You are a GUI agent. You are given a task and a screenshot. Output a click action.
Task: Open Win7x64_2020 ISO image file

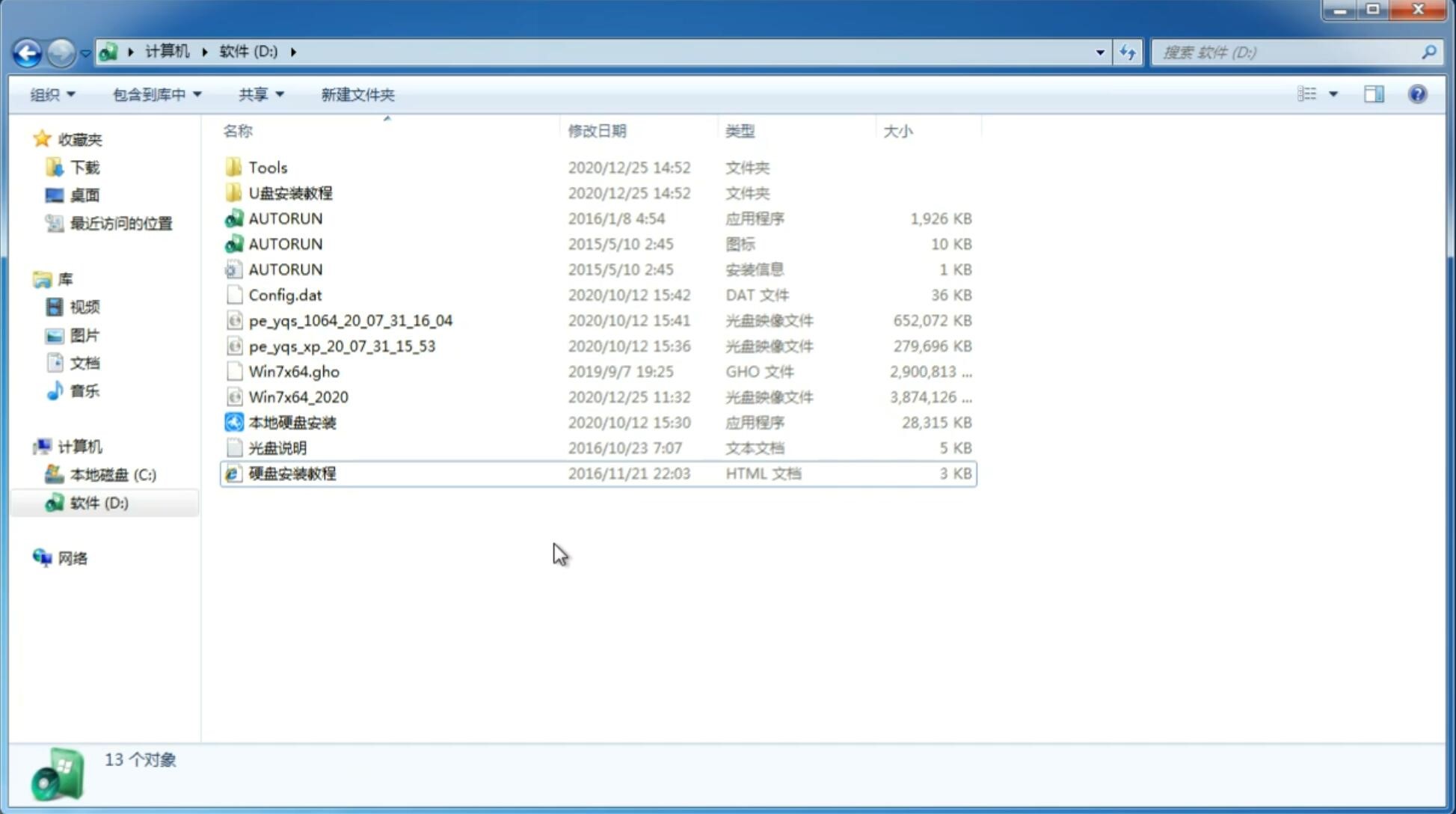(x=297, y=397)
